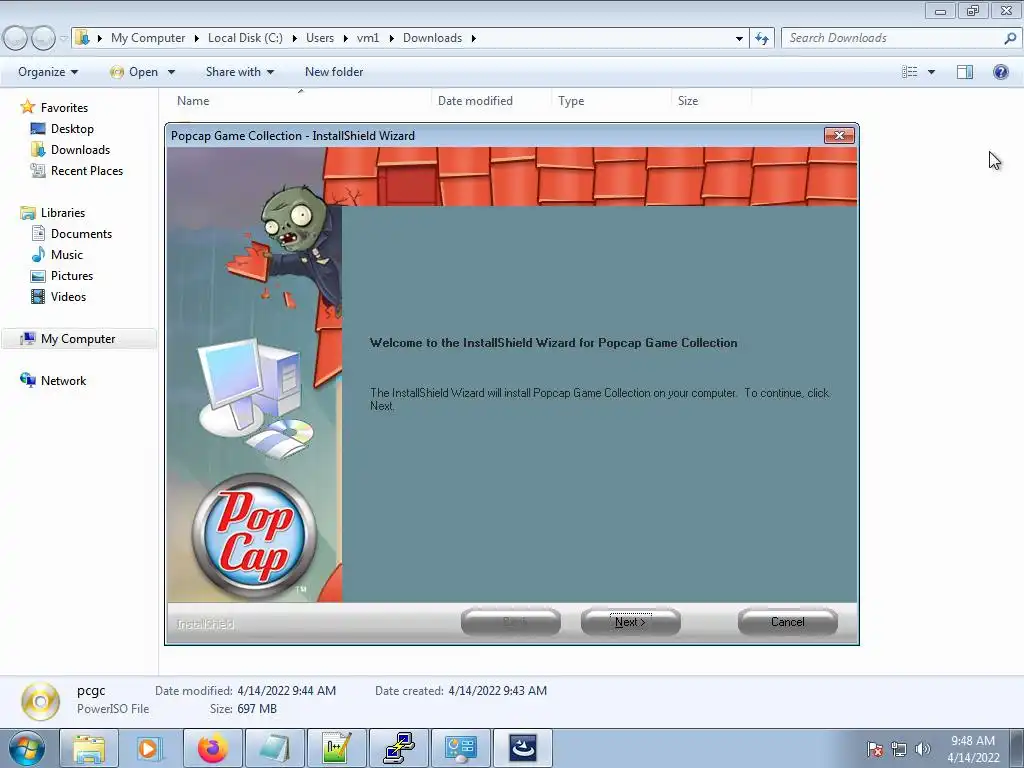1024x768 pixels.
Task: Click the search magnifier icon
Action: coord(1010,38)
